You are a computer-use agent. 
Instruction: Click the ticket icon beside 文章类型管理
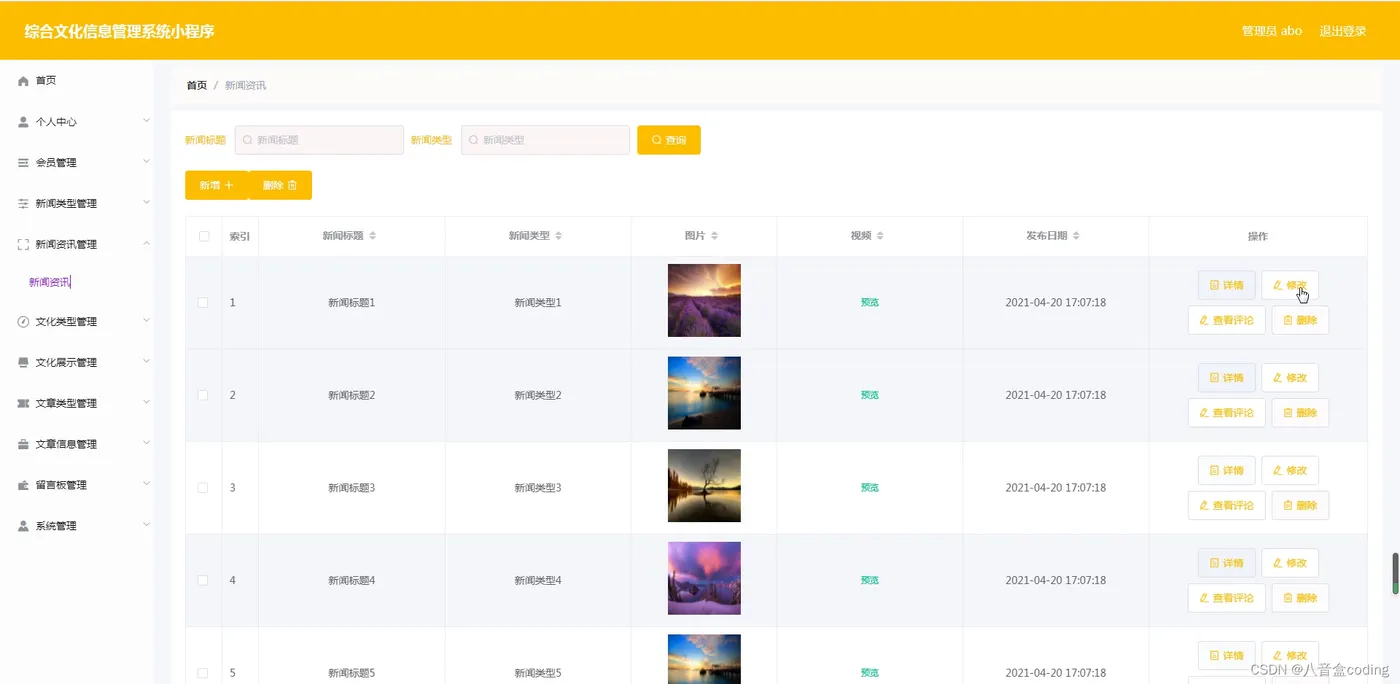coord(23,403)
